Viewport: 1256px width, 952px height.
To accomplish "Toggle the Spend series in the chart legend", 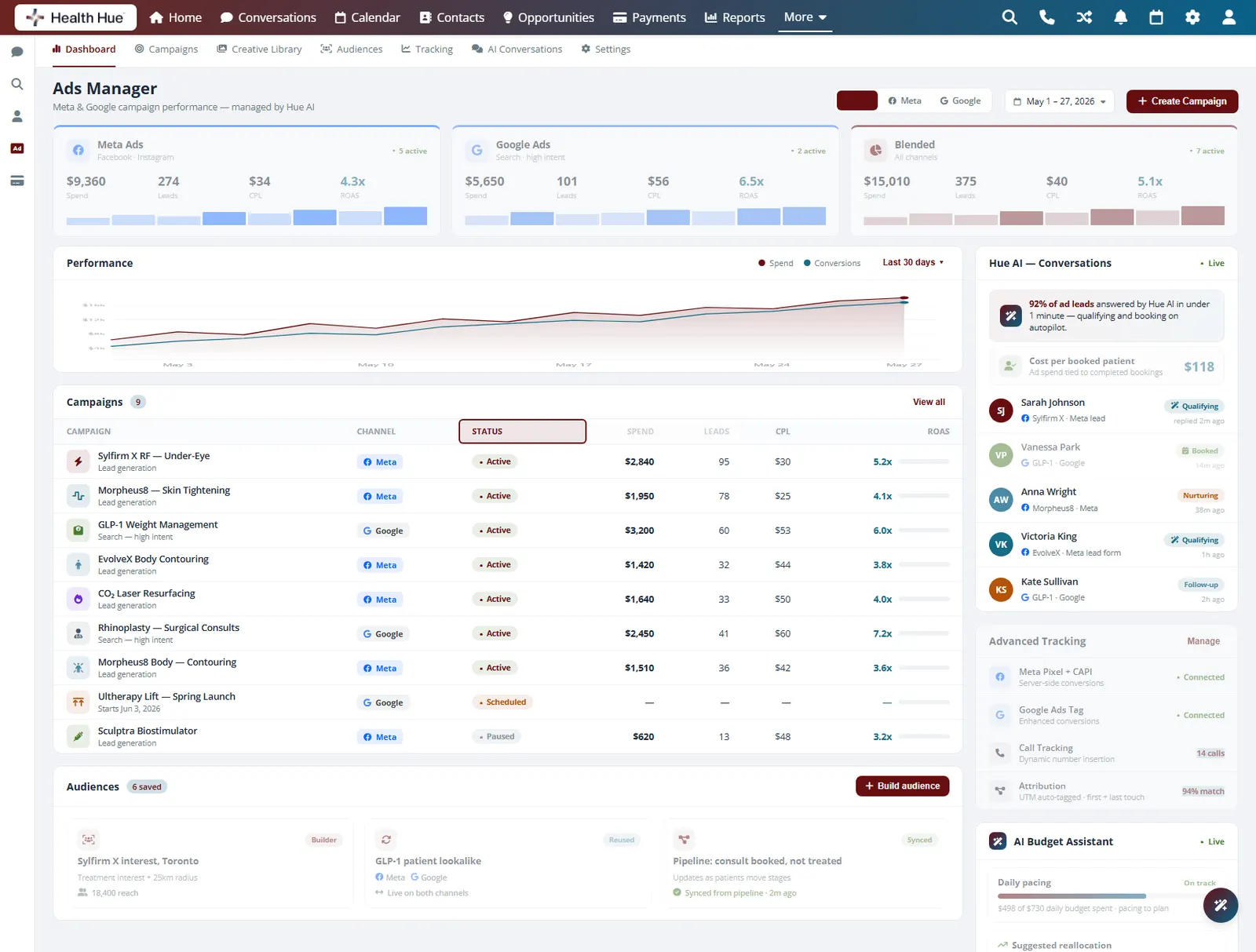I will coord(776,263).
